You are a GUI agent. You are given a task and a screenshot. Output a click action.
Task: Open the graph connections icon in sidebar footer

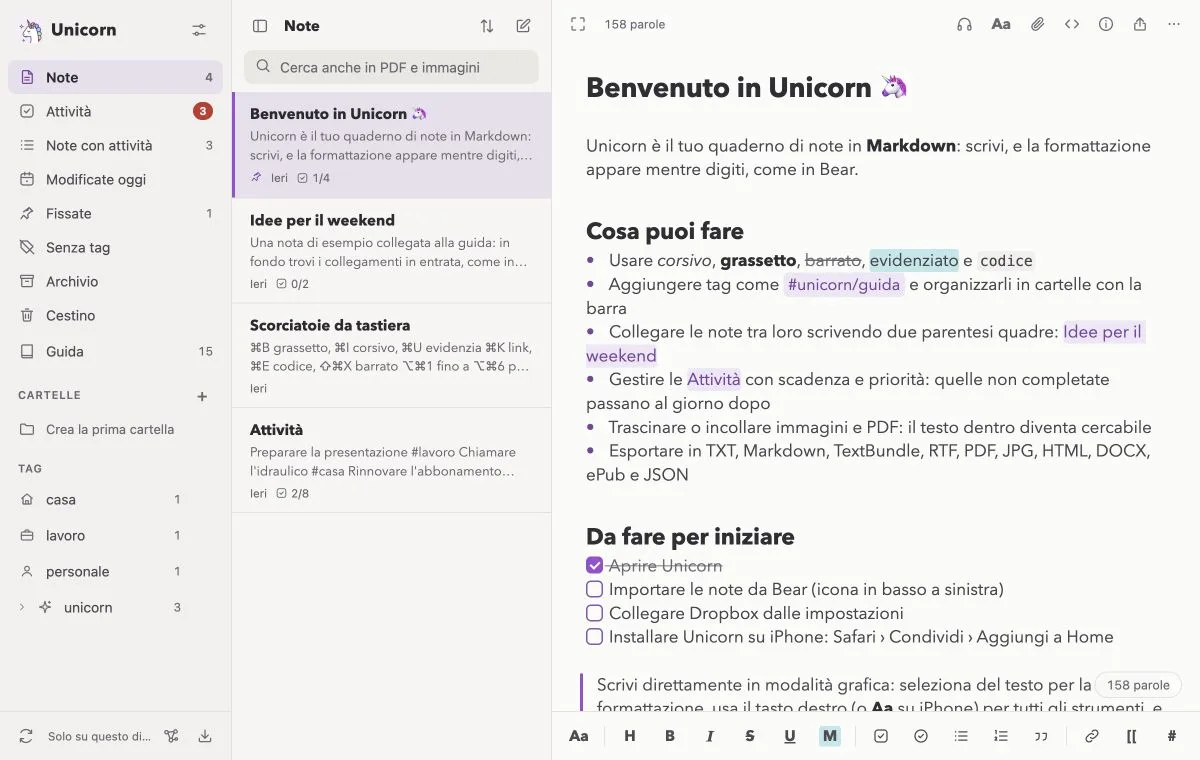pyautogui.click(x=172, y=736)
